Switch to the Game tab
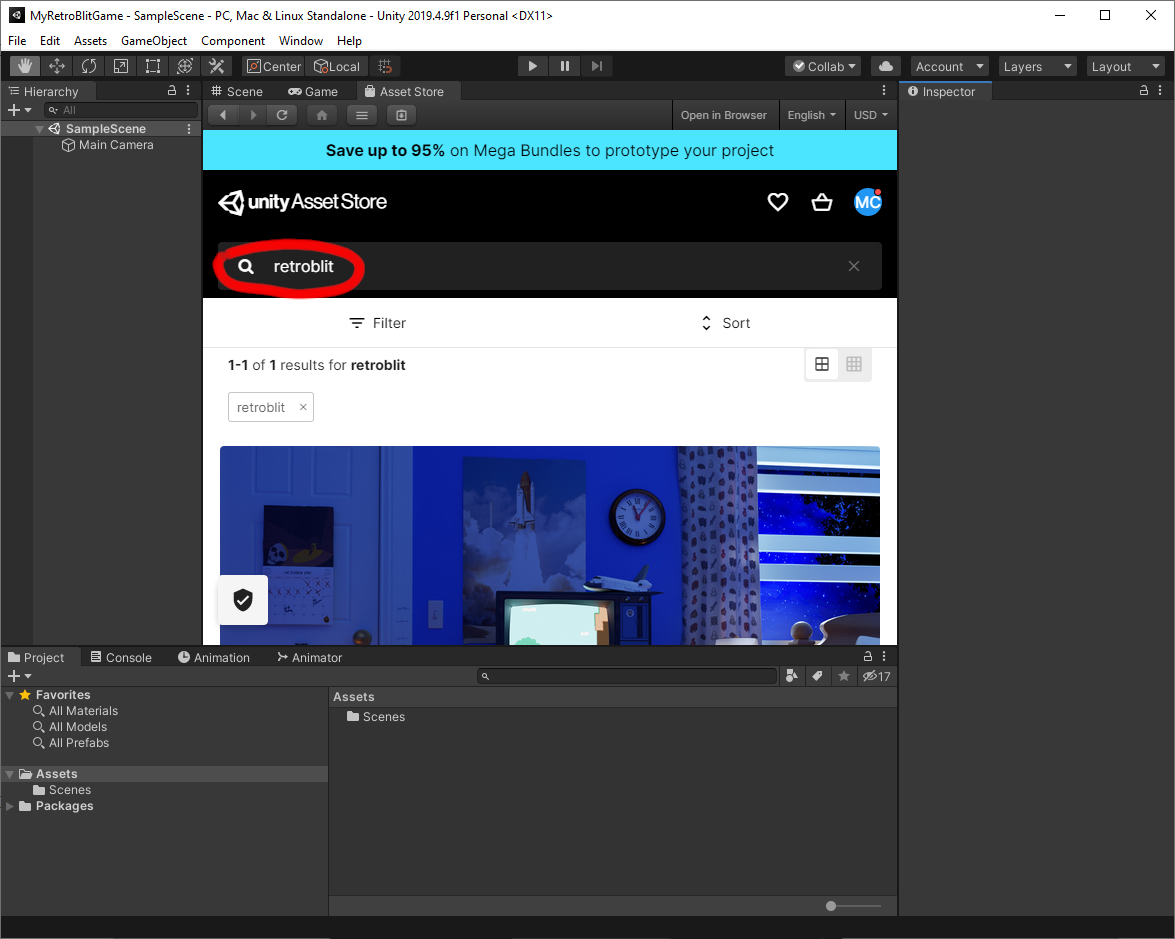 click(313, 91)
